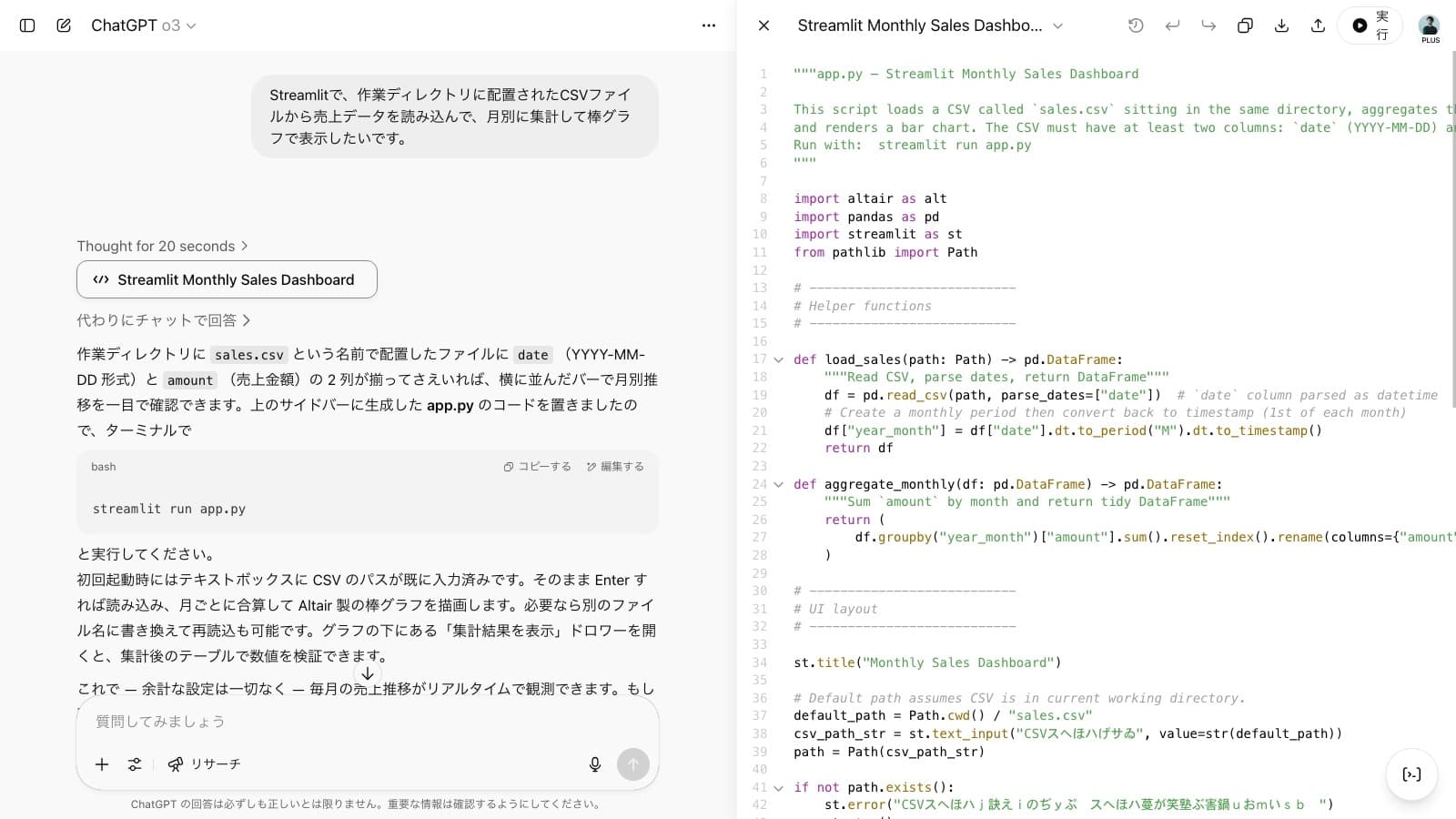Viewport: 1456px width, 819px height.
Task: Download the app.py code
Action: pos(1281,25)
